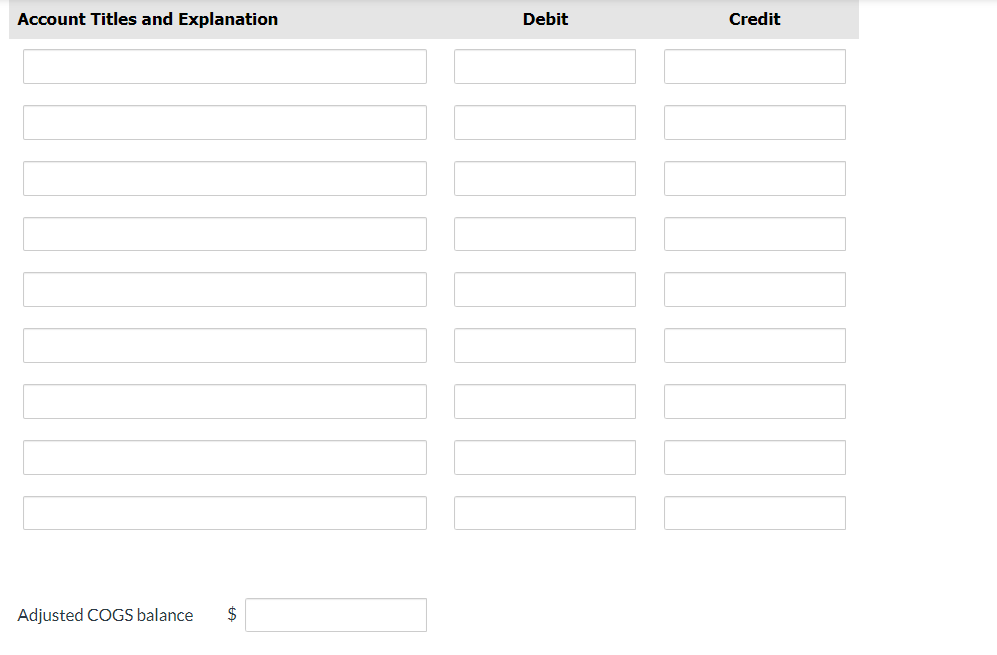Select the last row account title field
Screen dimensions: 997x655
(224, 512)
